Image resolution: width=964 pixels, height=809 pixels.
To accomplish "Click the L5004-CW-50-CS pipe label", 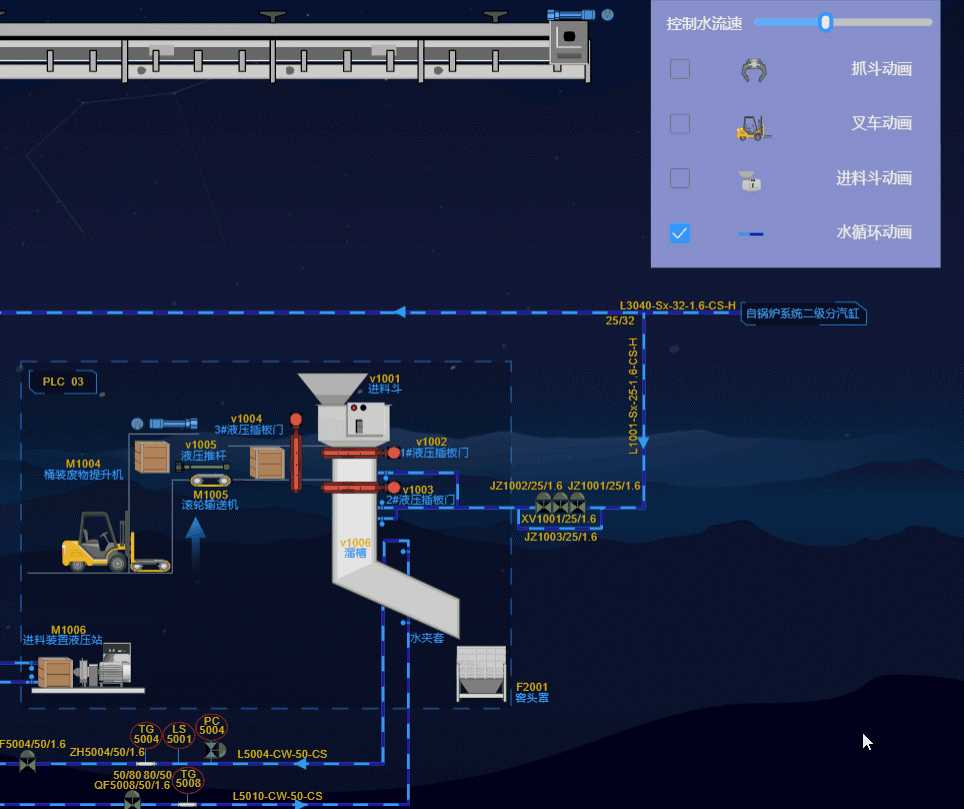I will (x=282, y=754).
